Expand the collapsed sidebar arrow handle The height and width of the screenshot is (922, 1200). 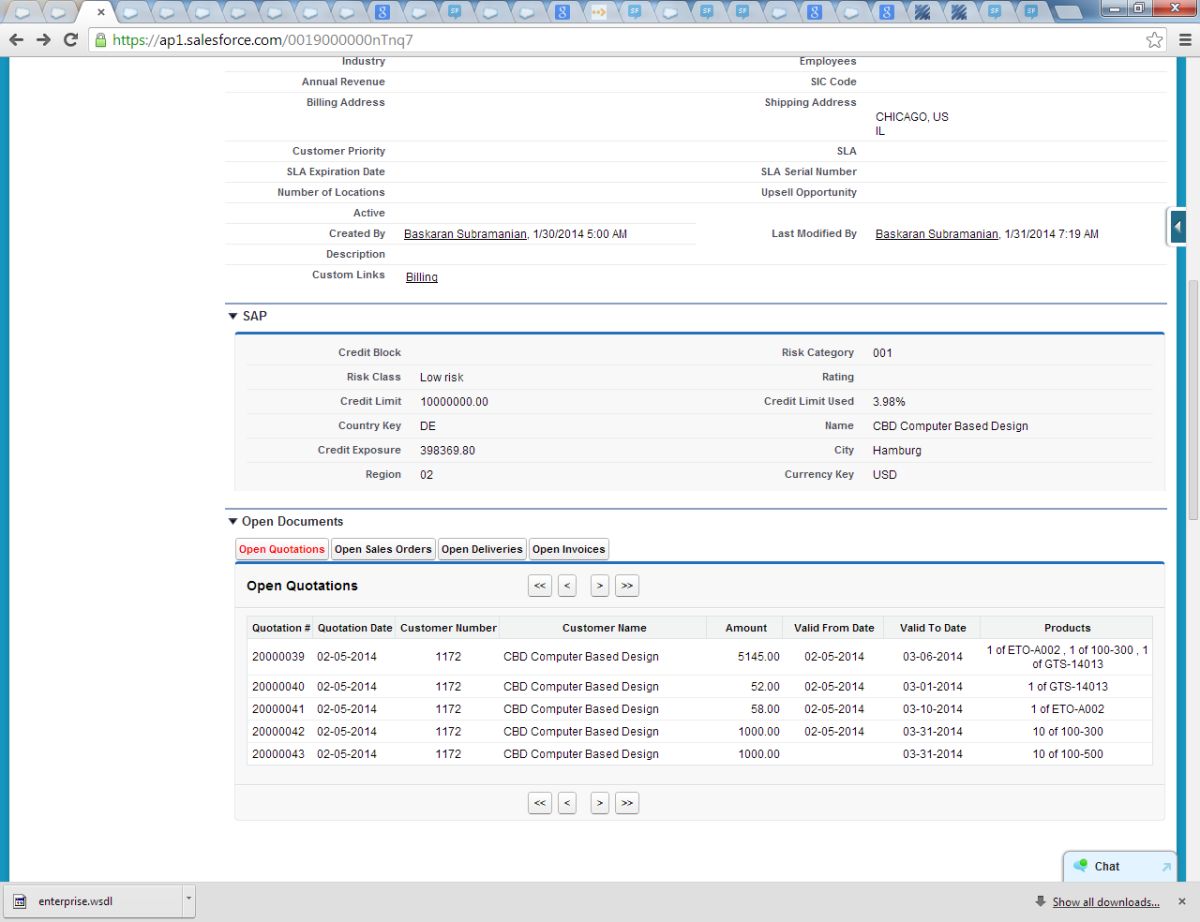[x=1177, y=227]
